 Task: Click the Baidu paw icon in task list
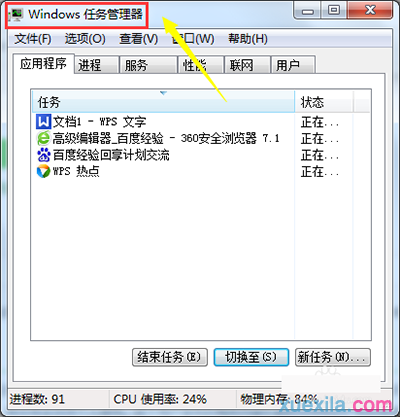(43, 155)
